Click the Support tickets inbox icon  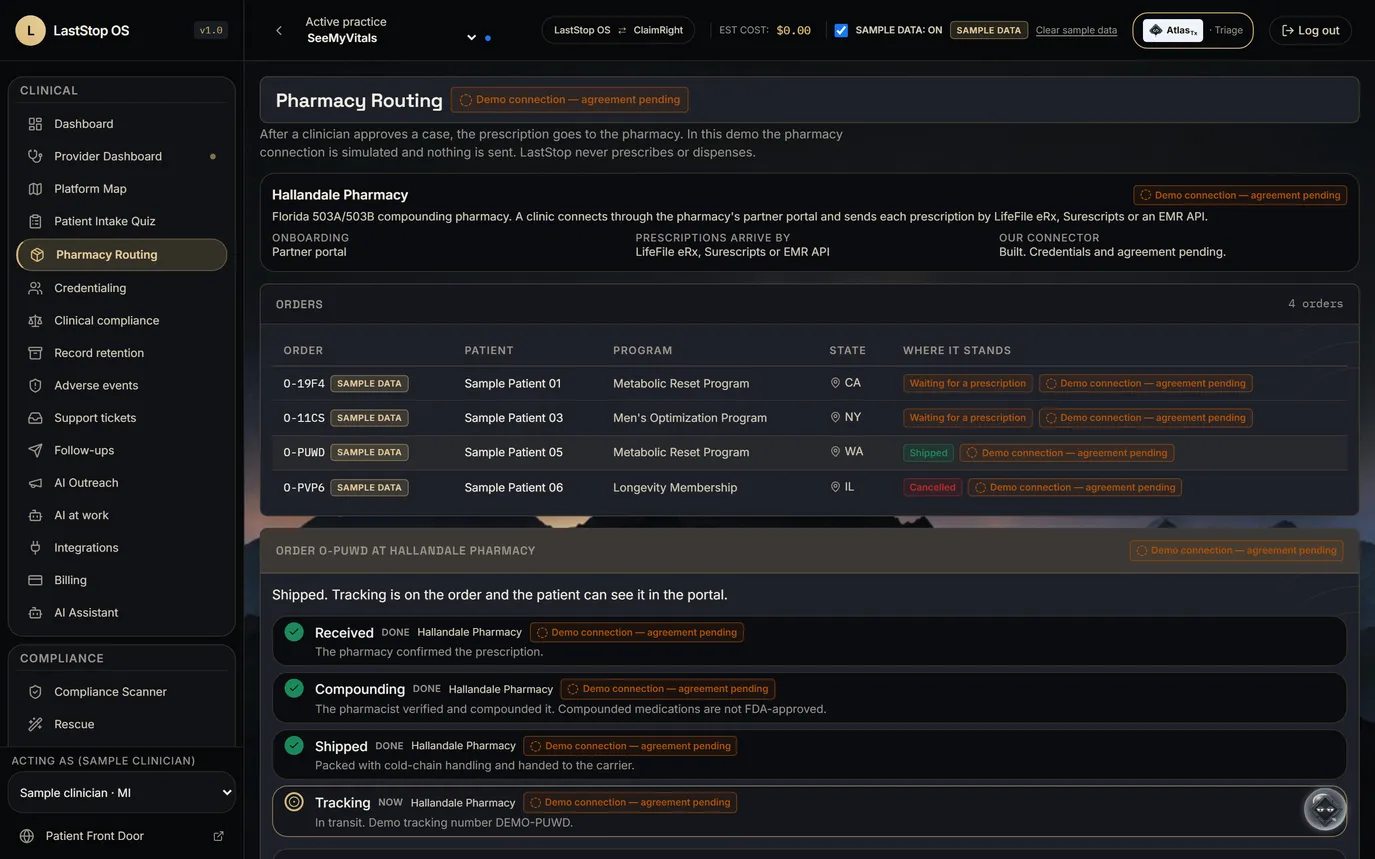click(x=35, y=418)
